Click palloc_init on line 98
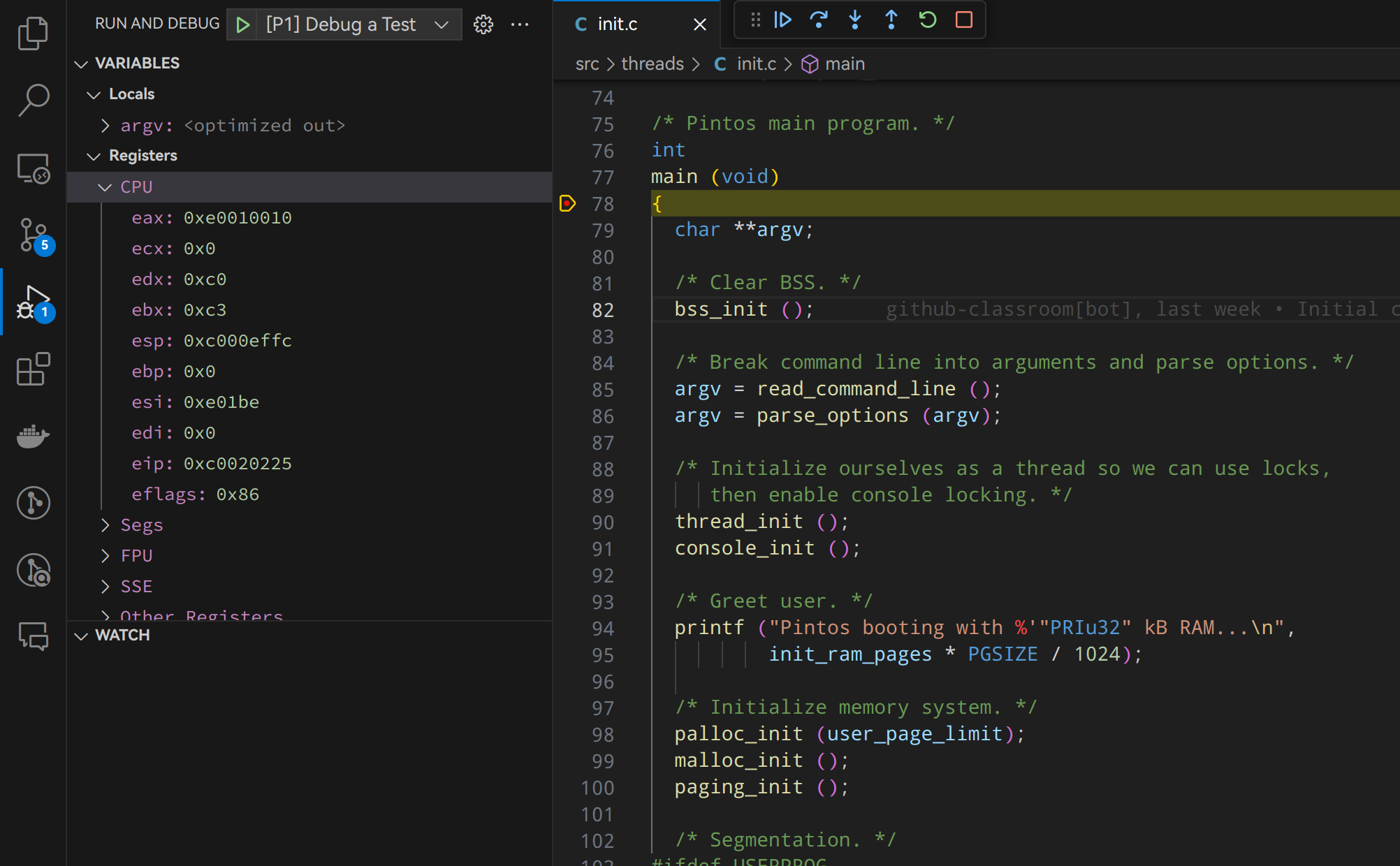1400x866 pixels. point(738,734)
